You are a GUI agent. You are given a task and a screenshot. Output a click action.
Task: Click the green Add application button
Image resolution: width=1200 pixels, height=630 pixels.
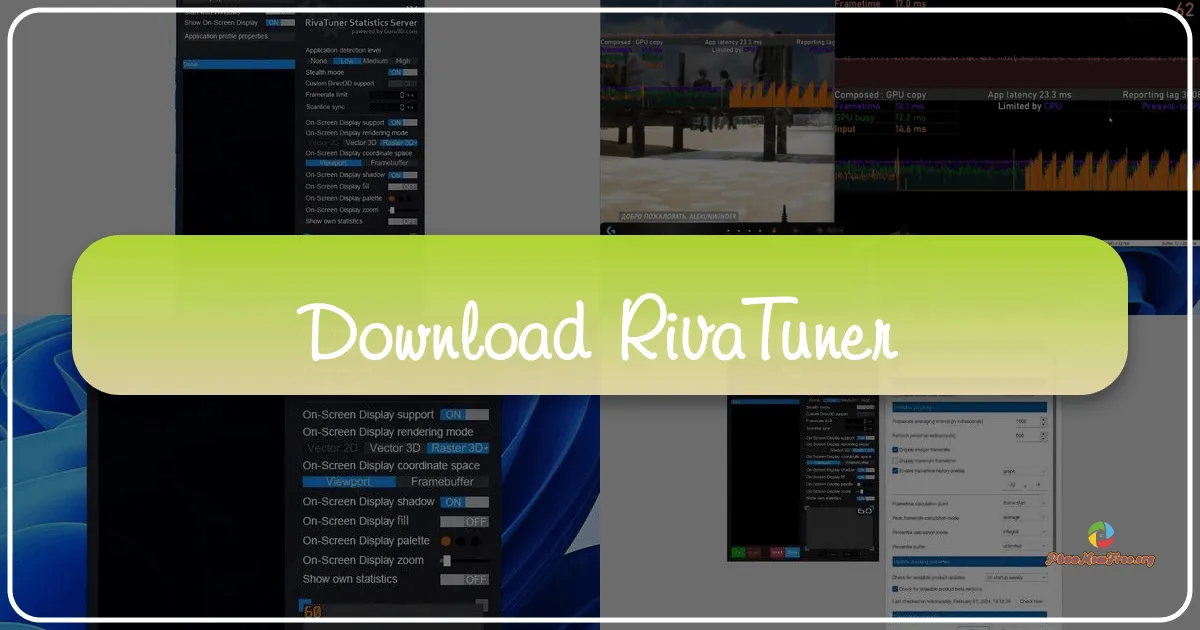(x=739, y=551)
